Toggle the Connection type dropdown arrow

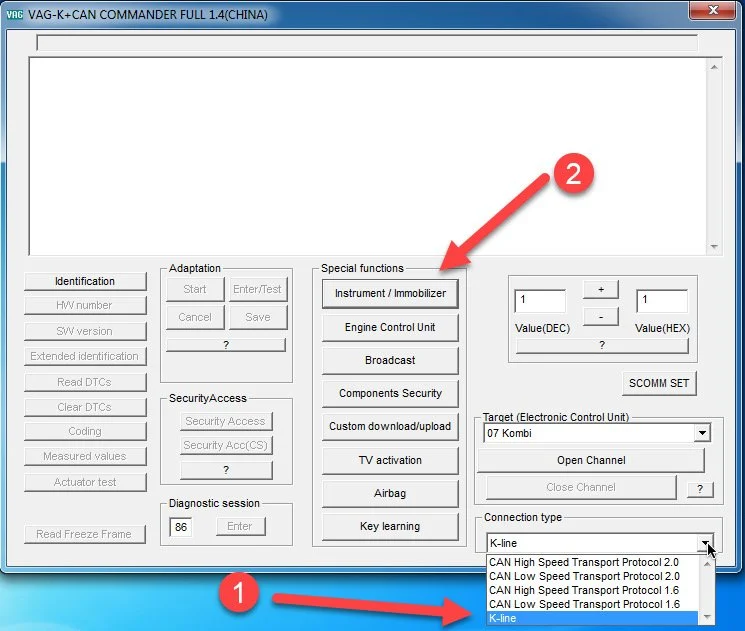pyautogui.click(x=705, y=543)
